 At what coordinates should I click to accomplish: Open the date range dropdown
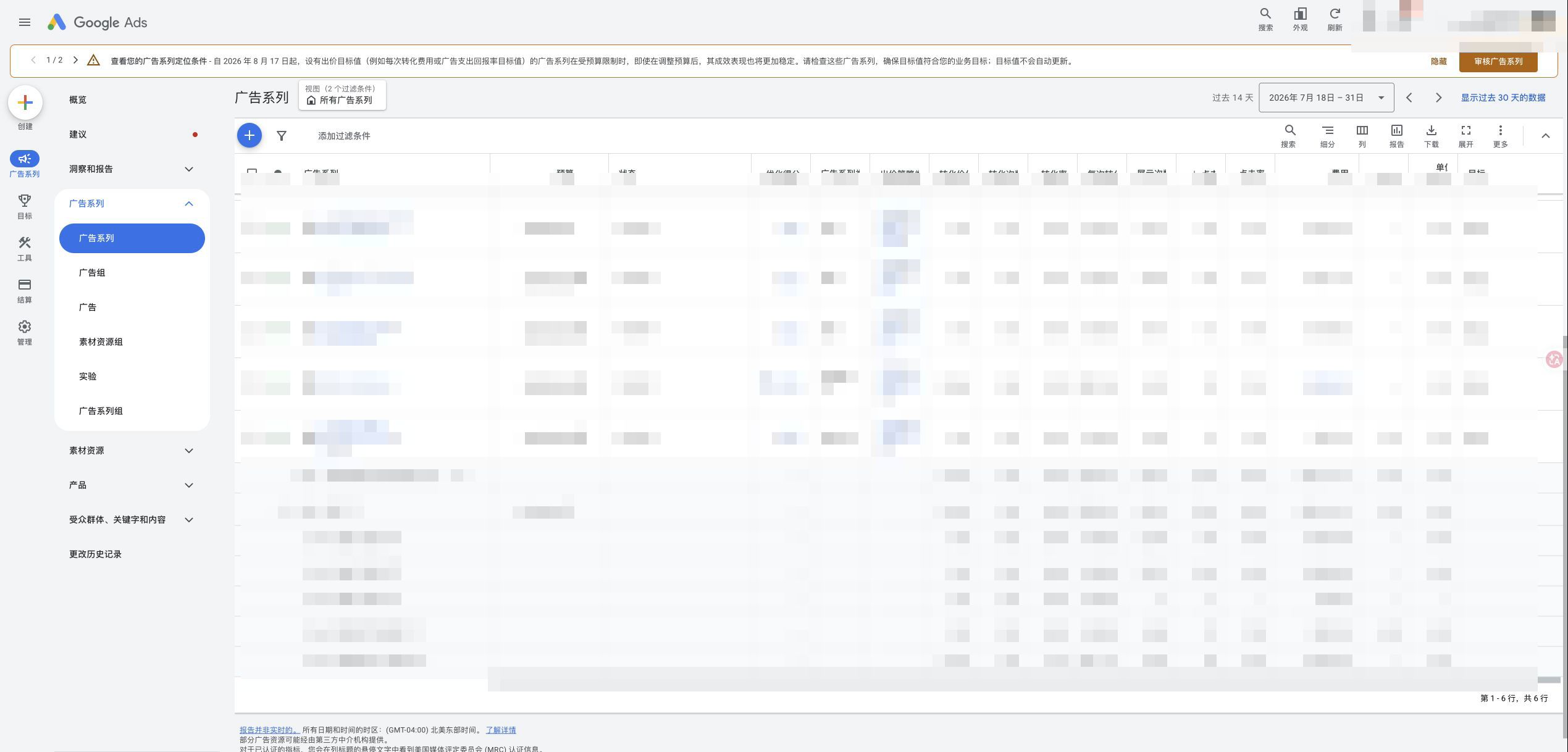(1326, 98)
